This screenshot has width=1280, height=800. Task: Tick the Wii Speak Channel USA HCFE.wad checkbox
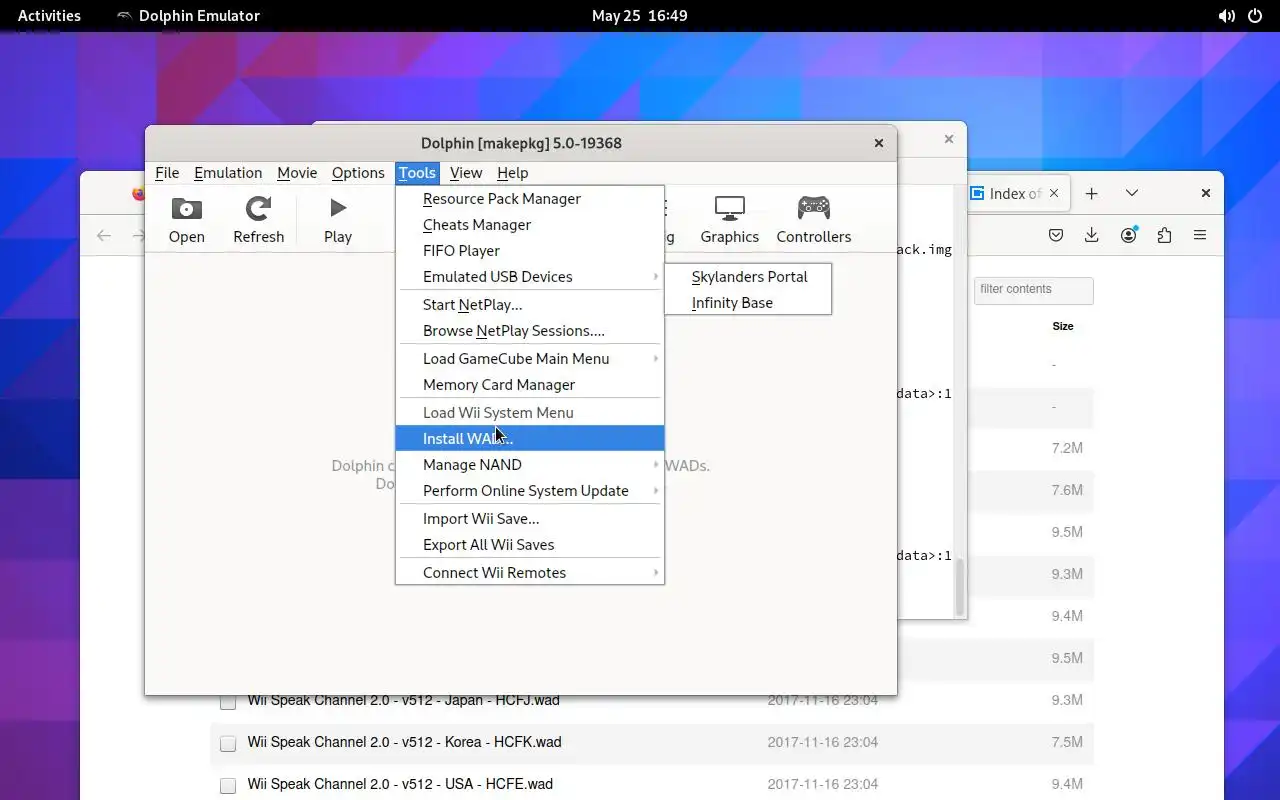click(228, 786)
